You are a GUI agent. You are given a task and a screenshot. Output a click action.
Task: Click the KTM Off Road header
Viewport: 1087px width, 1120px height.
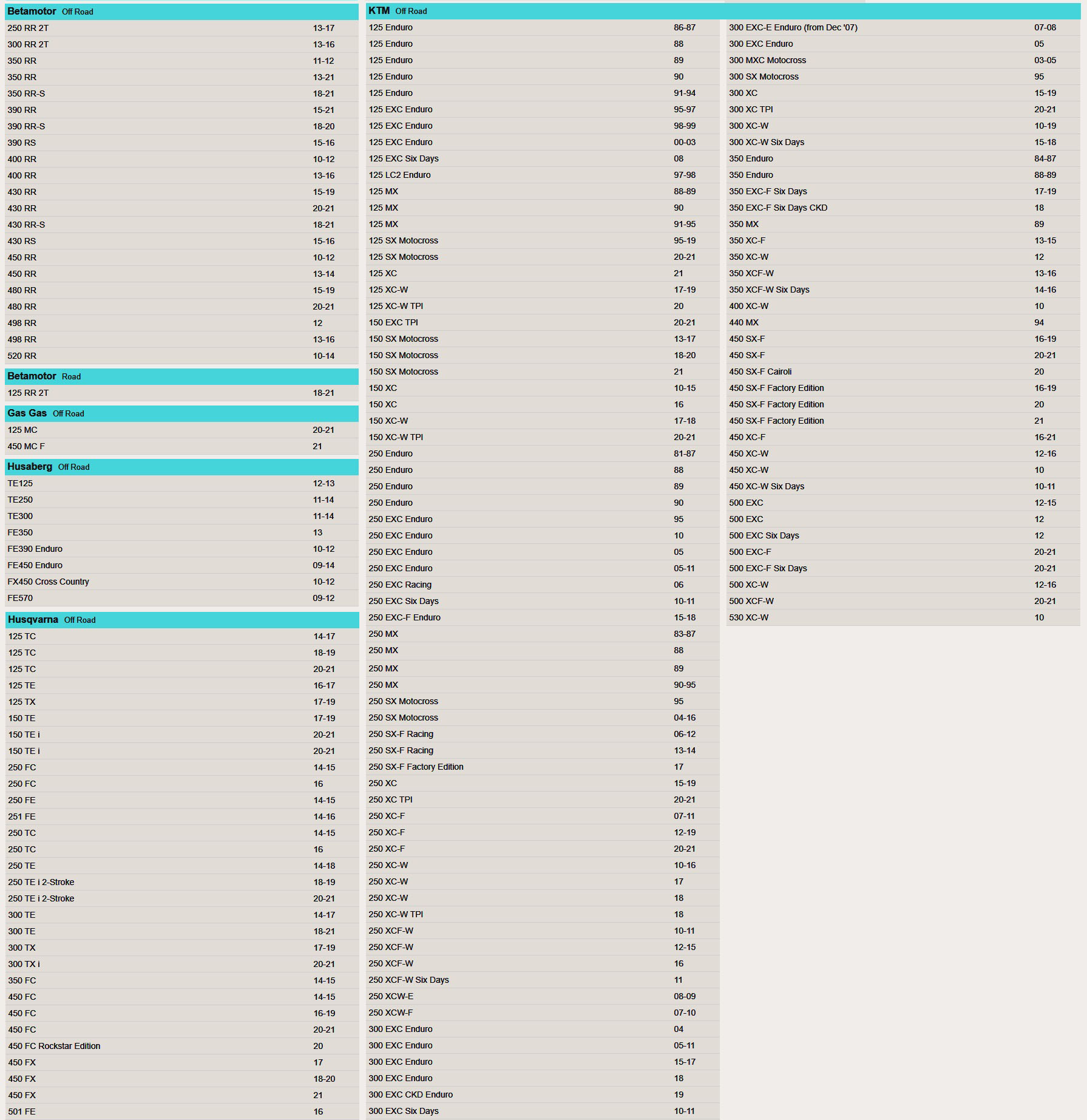coord(723,11)
